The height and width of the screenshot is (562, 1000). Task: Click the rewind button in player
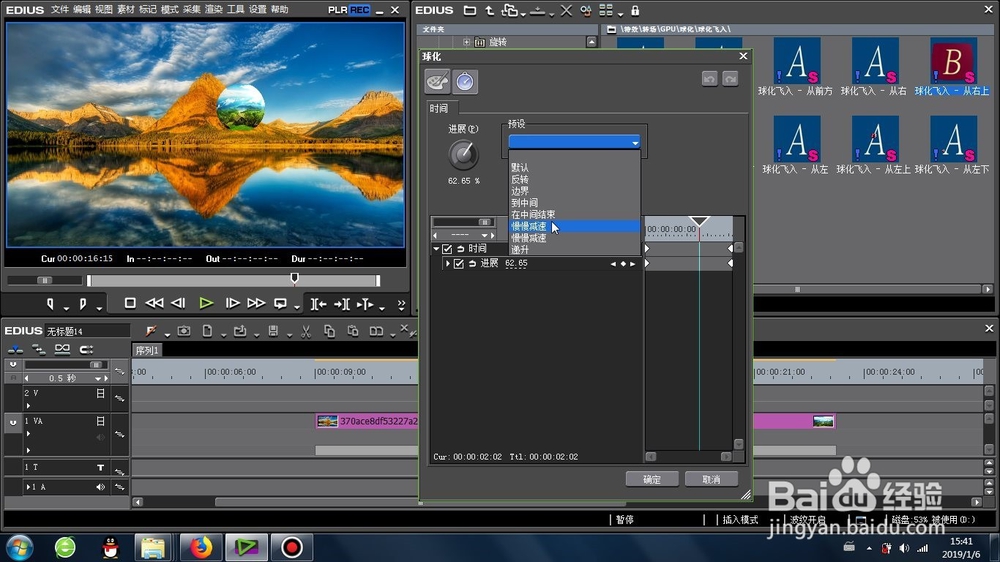tap(154, 303)
